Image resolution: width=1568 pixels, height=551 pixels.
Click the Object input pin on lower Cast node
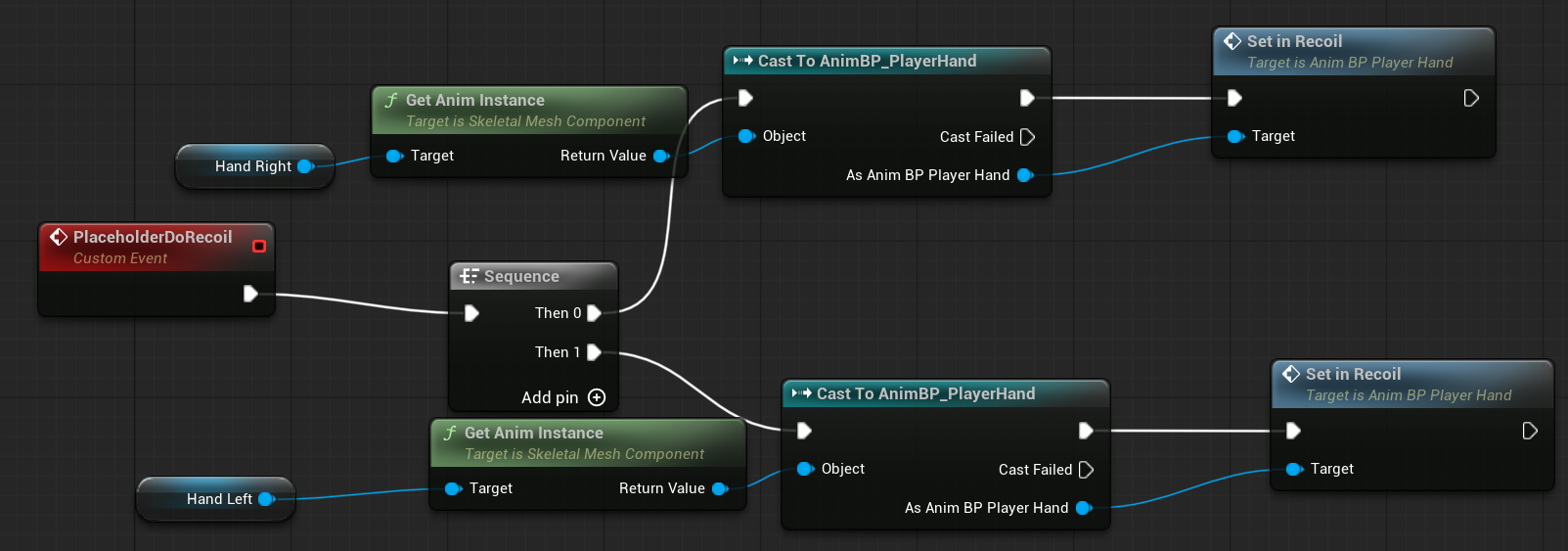(804, 469)
